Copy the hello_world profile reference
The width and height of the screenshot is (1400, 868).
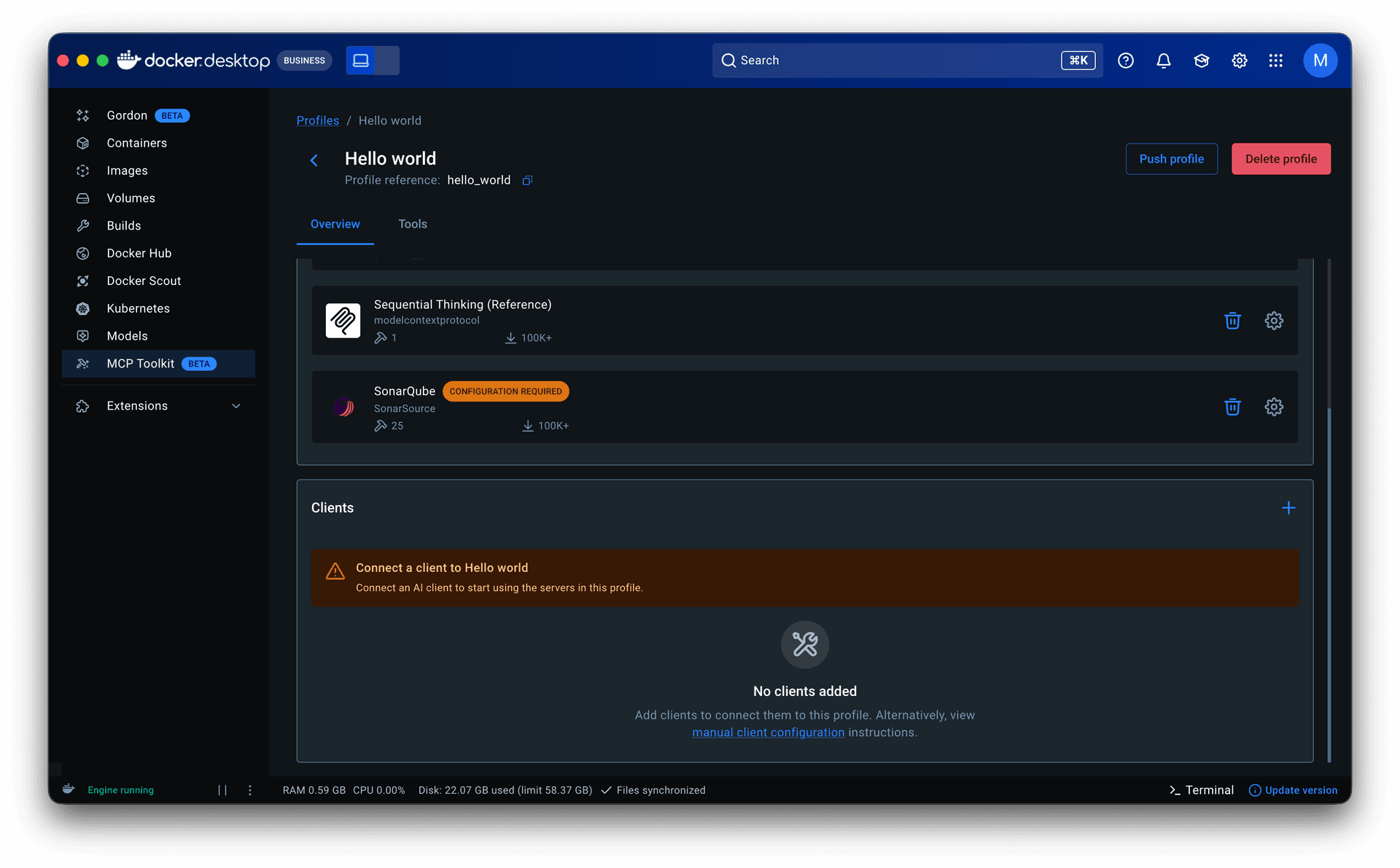point(527,180)
